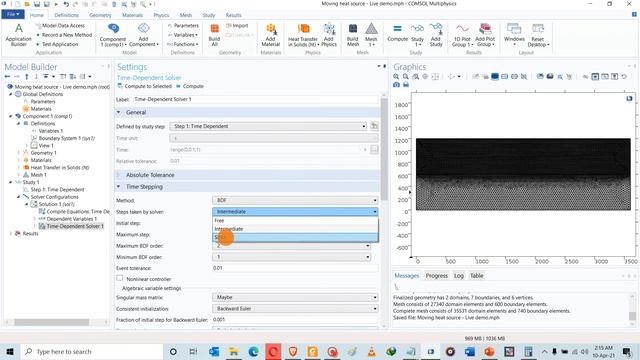The image size is (640, 360).
Task: Open File Explorer from the taskbar
Action: click(233, 351)
